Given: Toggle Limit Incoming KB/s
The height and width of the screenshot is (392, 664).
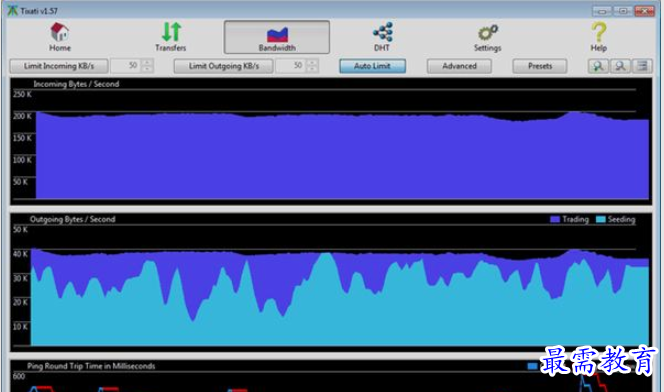Looking at the screenshot, I should coord(59,66).
